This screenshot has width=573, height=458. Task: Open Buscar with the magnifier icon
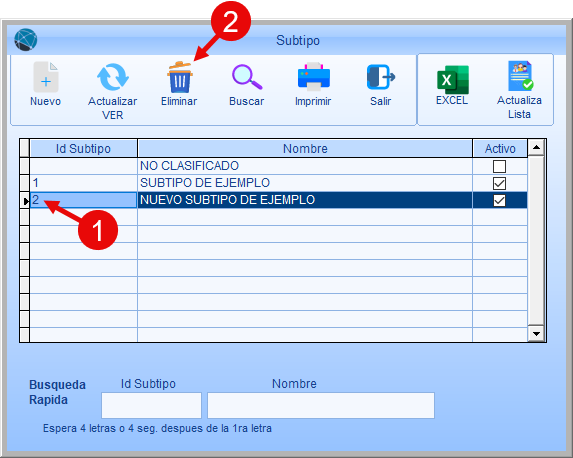pos(247,77)
